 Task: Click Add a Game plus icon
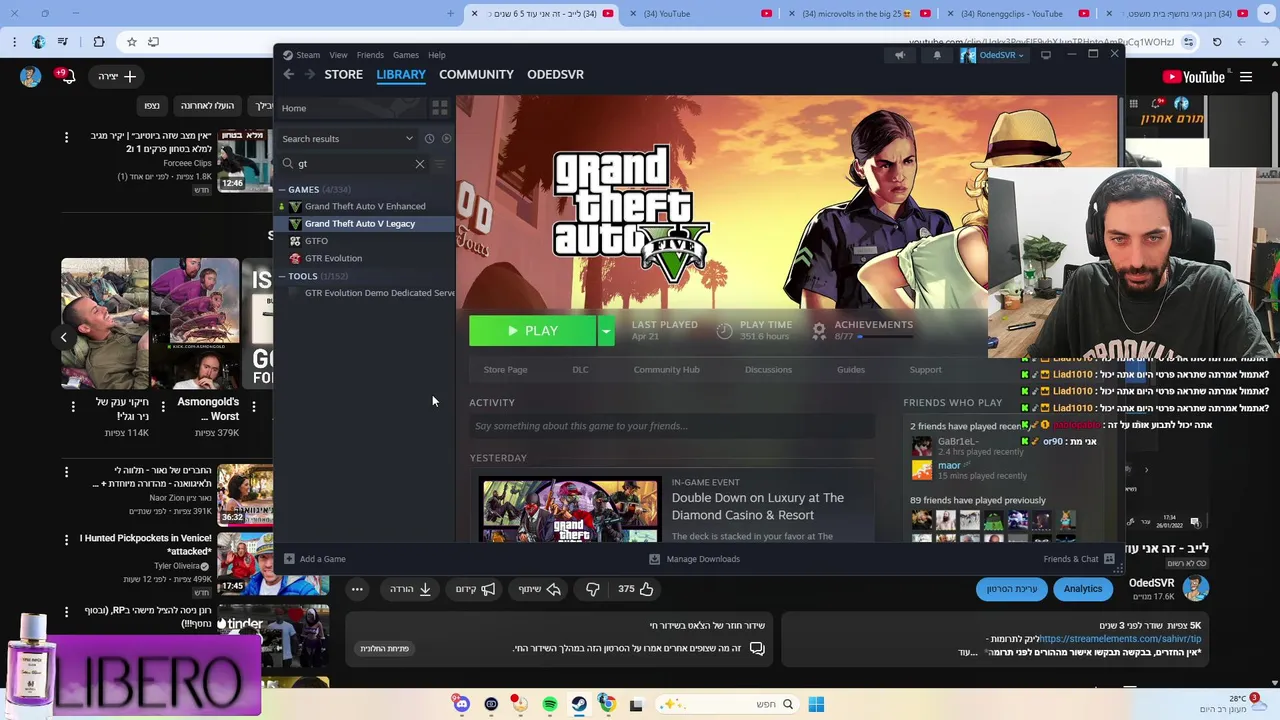[289, 559]
